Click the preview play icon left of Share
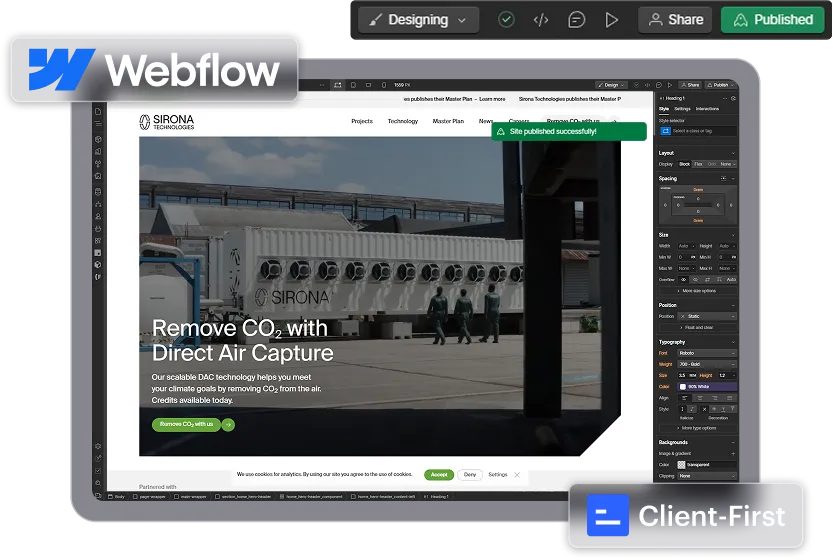This screenshot has height=560, width=833. 611,20
